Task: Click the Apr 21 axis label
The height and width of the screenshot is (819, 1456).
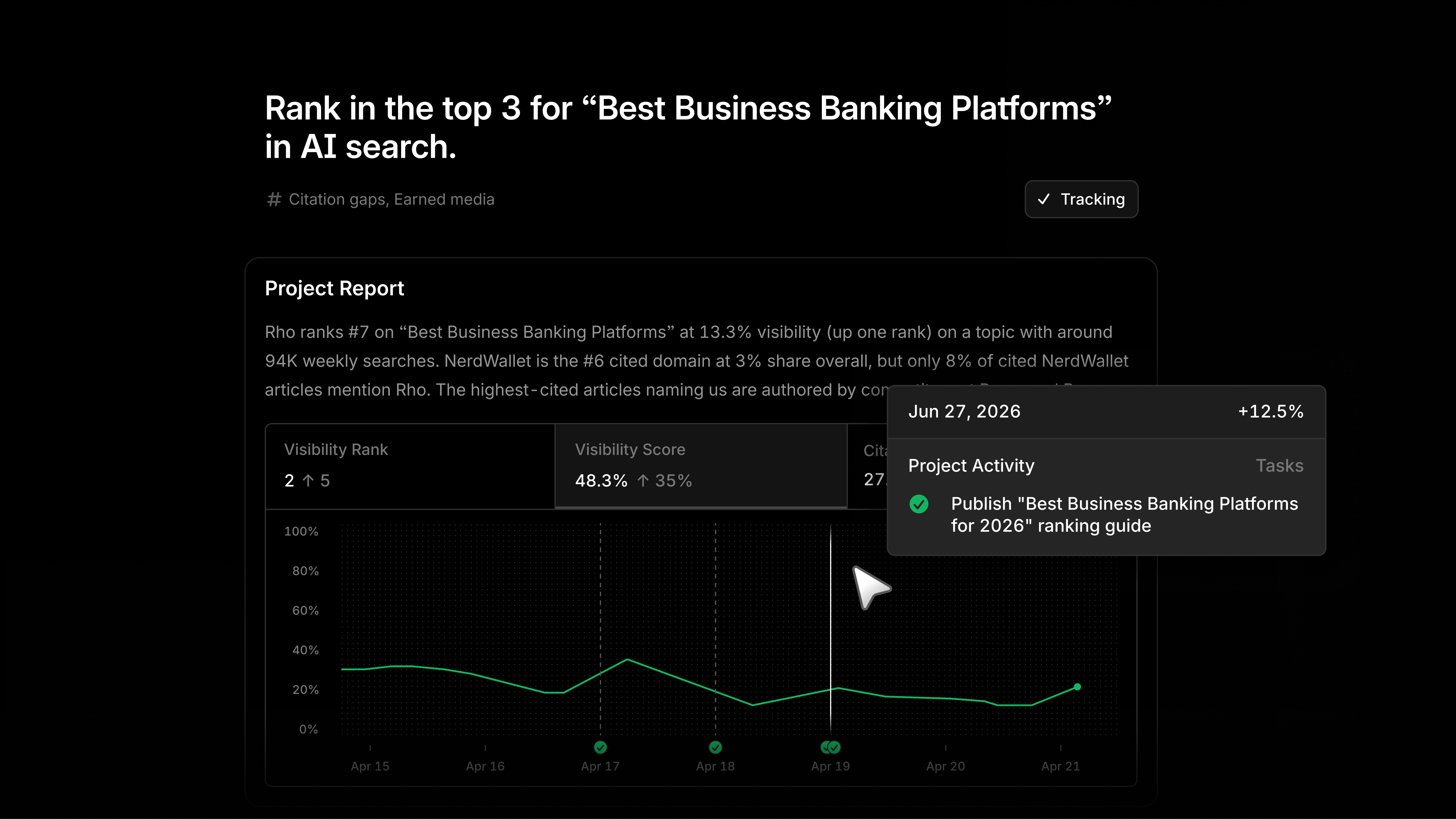Action: (1060, 766)
